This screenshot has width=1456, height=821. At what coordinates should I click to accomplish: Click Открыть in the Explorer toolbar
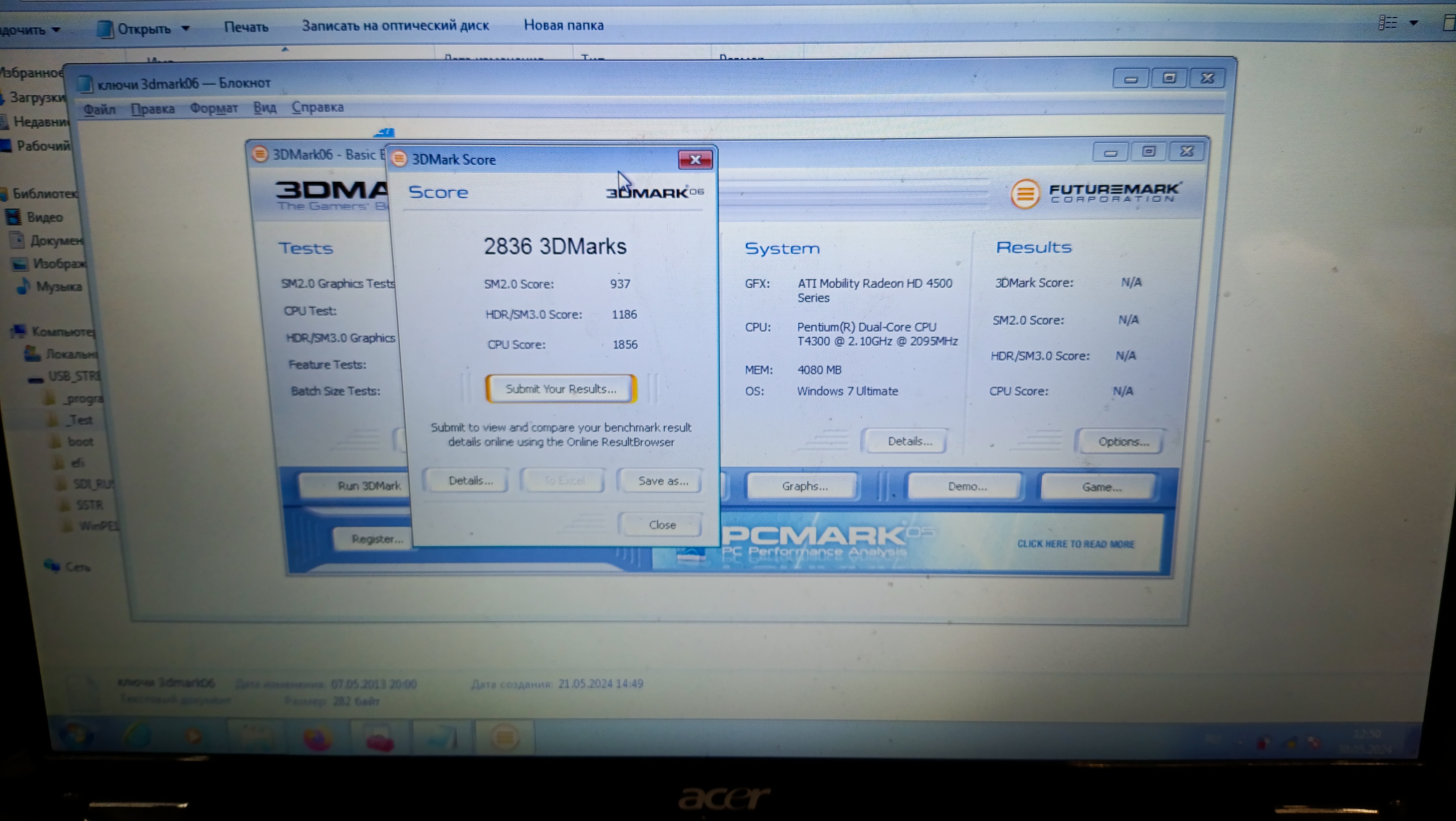(x=144, y=28)
